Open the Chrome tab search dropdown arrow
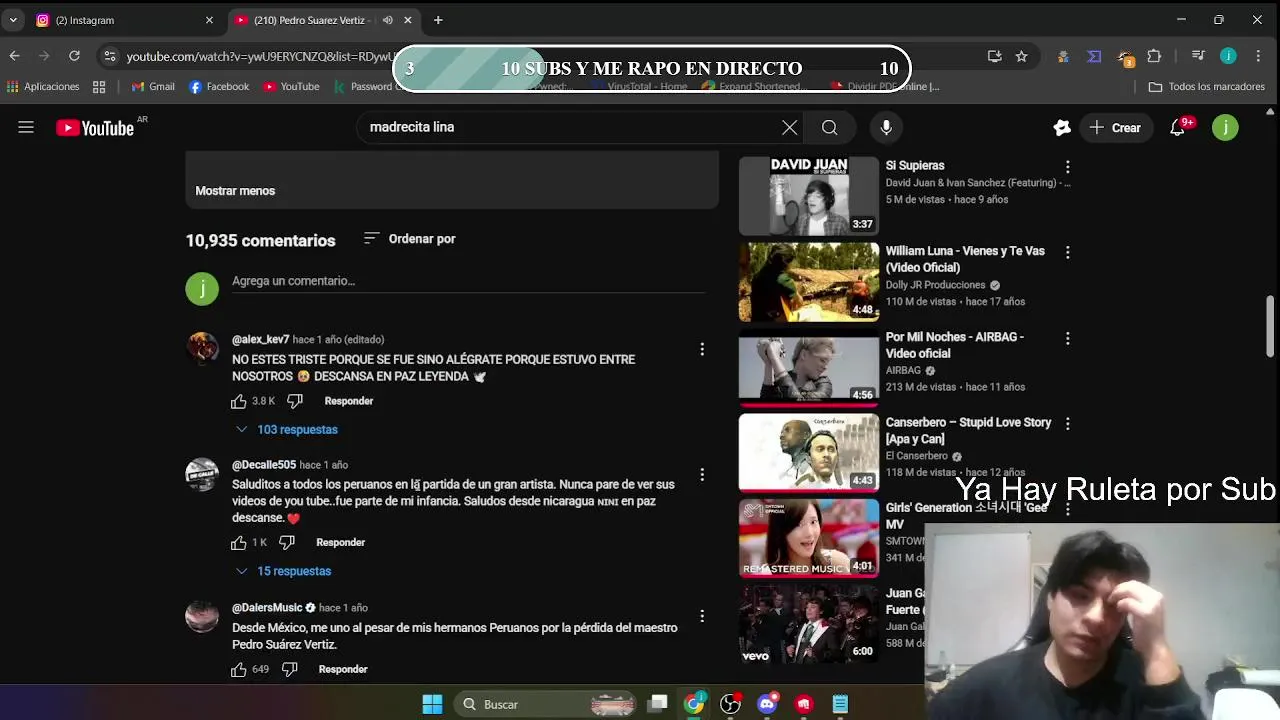Image resolution: width=1280 pixels, height=720 pixels. tap(13, 20)
